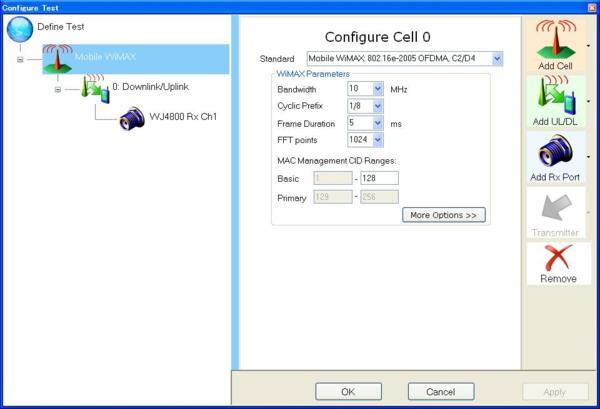Click the More Options >> button

pyautogui.click(x=444, y=215)
